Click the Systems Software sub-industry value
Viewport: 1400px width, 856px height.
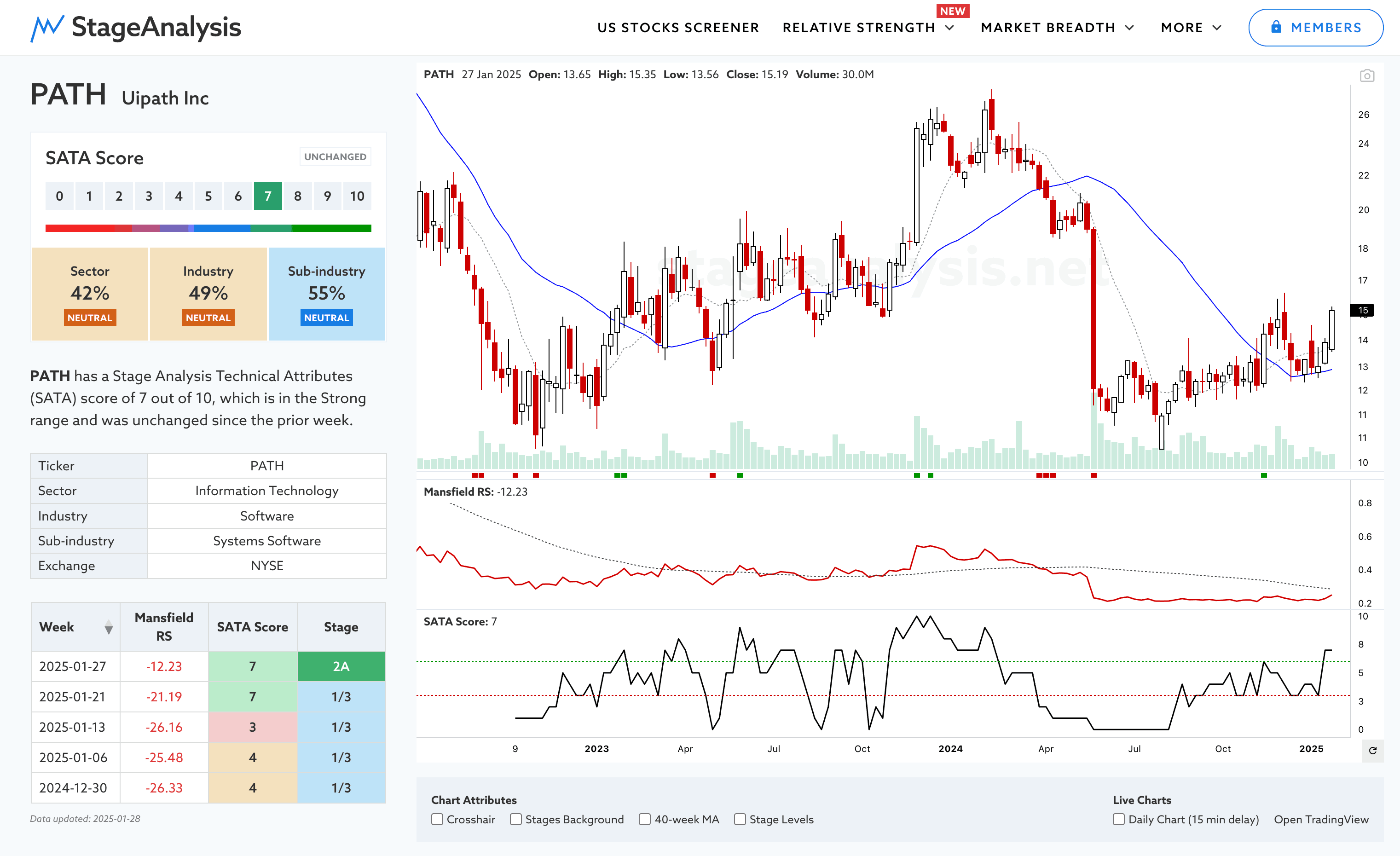267,541
